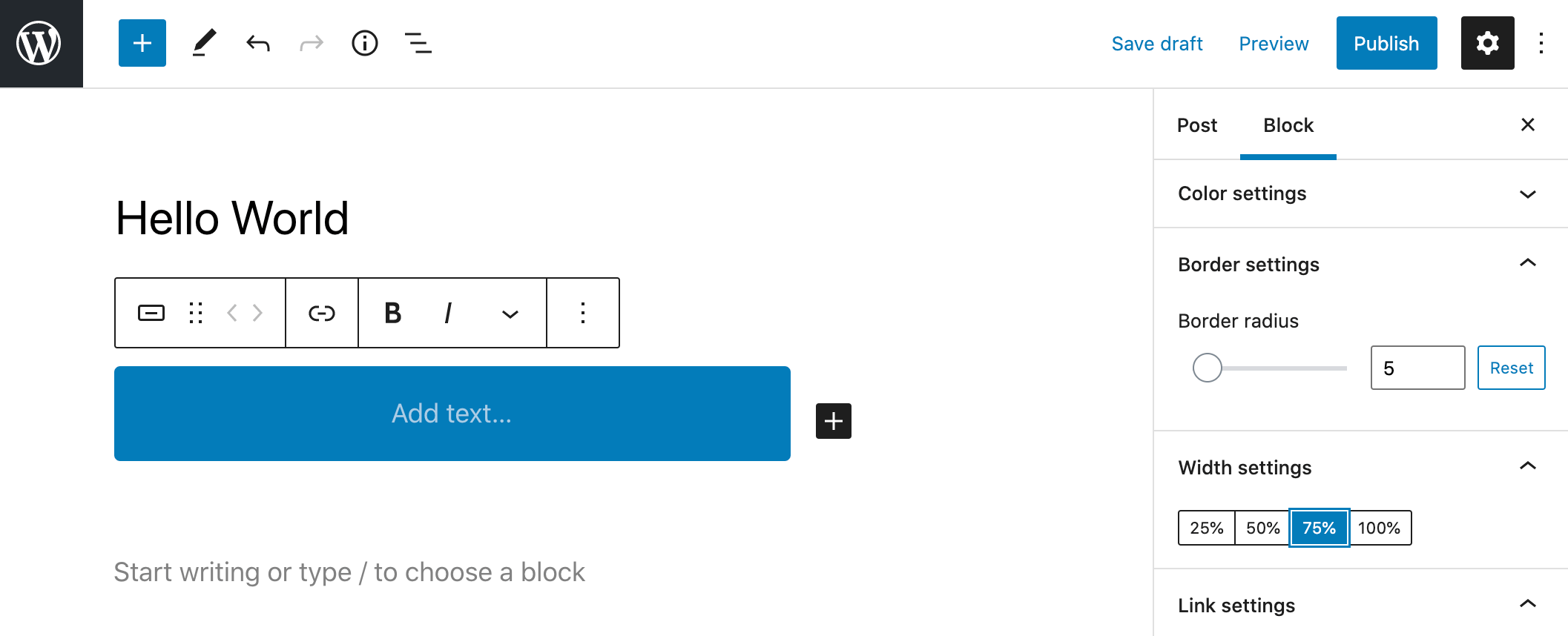
Task: Click the Save draft link
Action: [x=1156, y=44]
